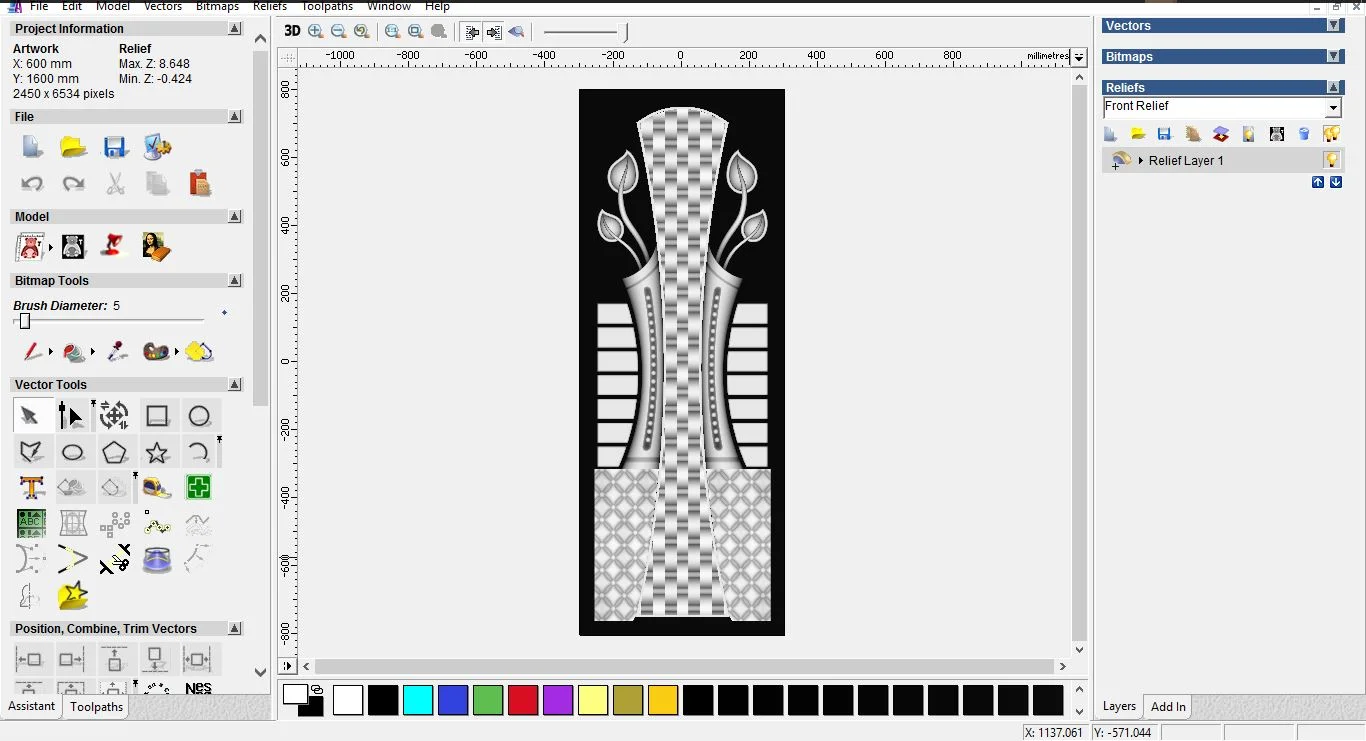The height and width of the screenshot is (741, 1366).
Task: Expand the Vectors panel
Action: [x=1333, y=26]
